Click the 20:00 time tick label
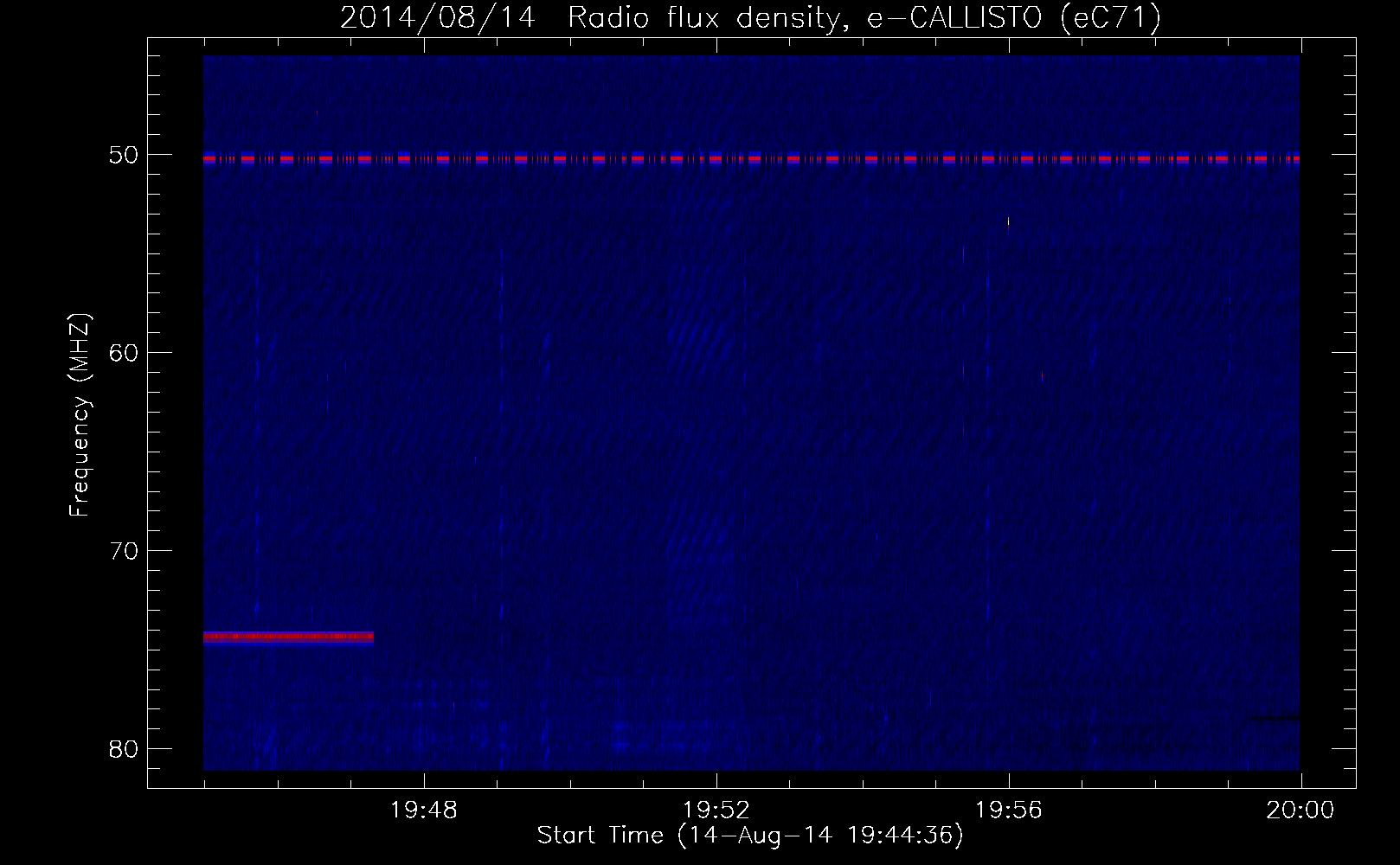The image size is (1400, 865). pyautogui.click(x=1300, y=811)
